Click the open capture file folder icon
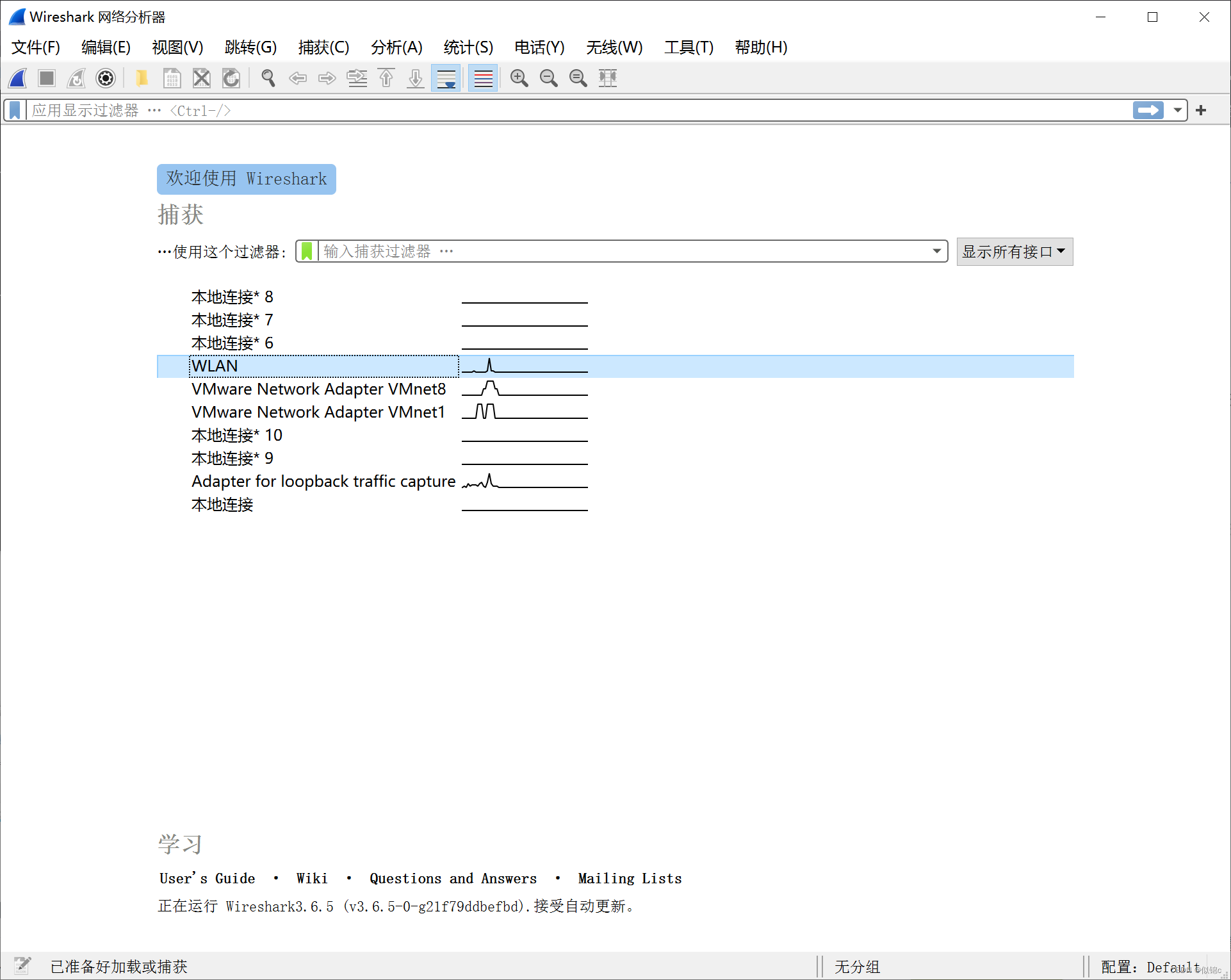 click(142, 78)
